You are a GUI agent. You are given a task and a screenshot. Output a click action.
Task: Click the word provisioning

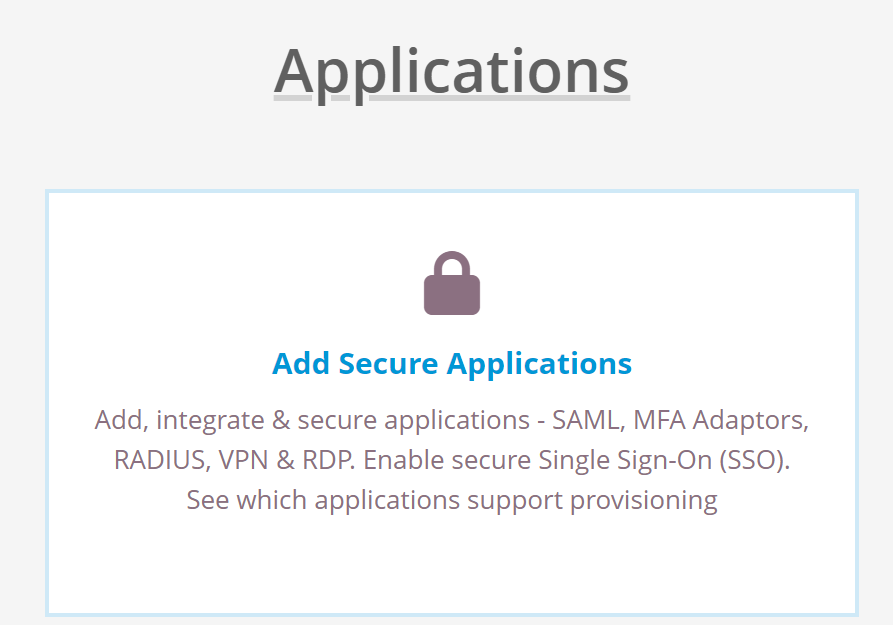point(644,501)
